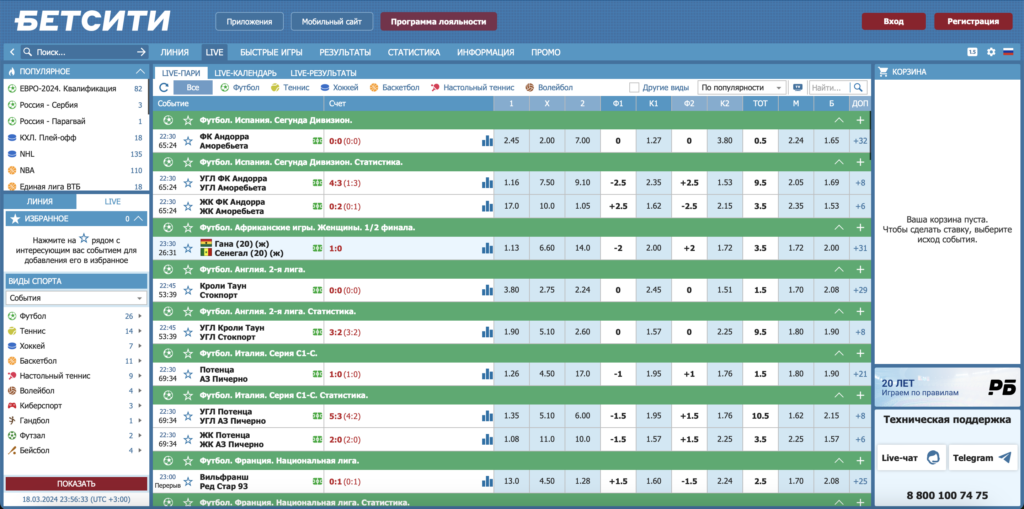The image size is (1024, 509).
Task: Star the ЖК Потенца statistics row
Action: 188,439
